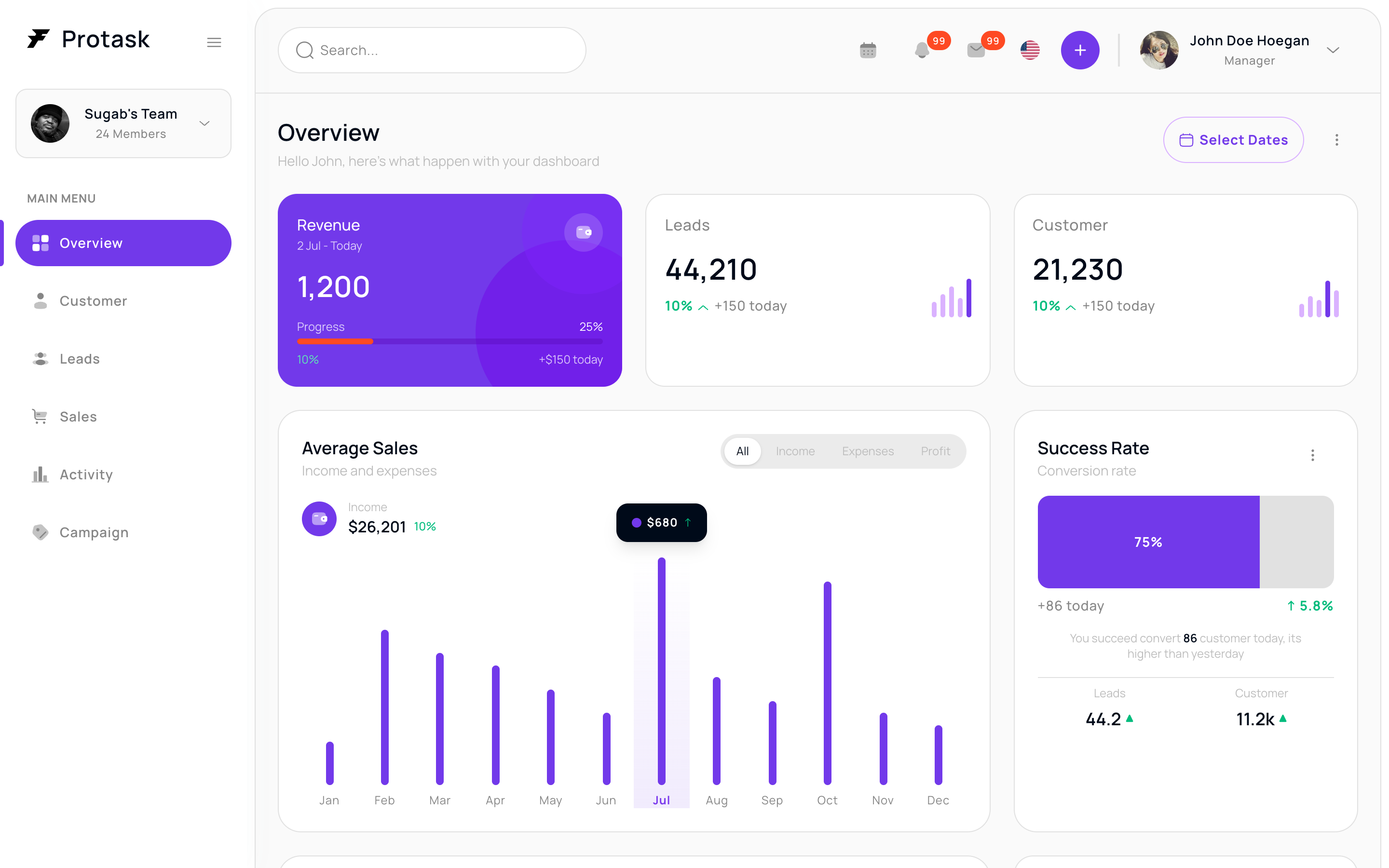The height and width of the screenshot is (868, 1389).
Task: Click Sugab's Team avatar
Action: point(50,123)
